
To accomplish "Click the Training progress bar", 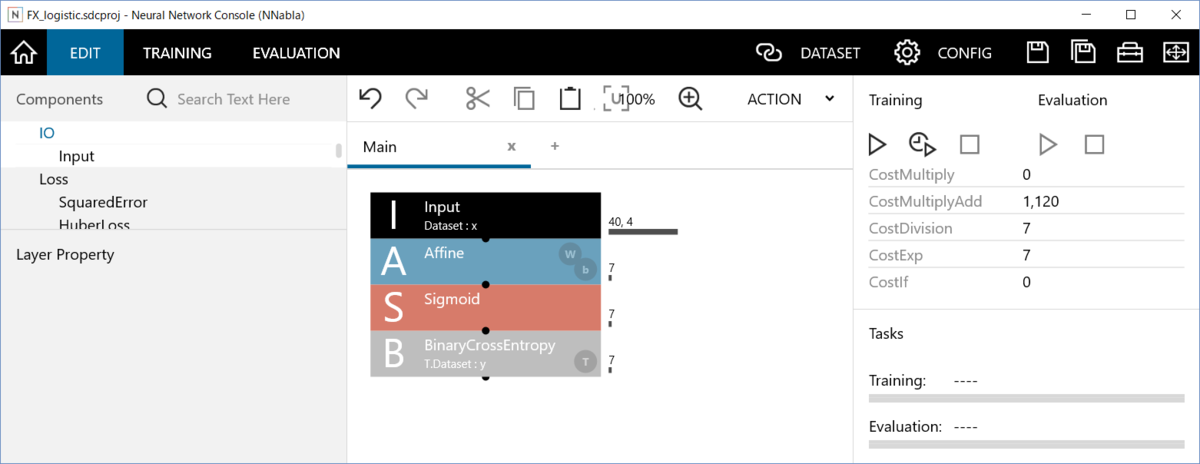I will (x=1027, y=398).
